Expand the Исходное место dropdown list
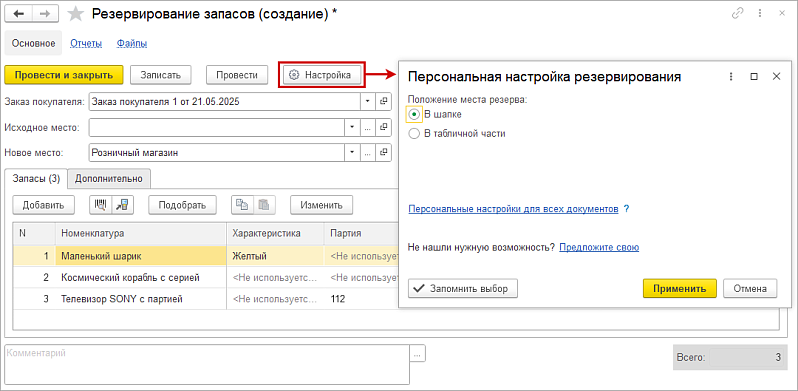The width and height of the screenshot is (798, 391). pos(351,127)
